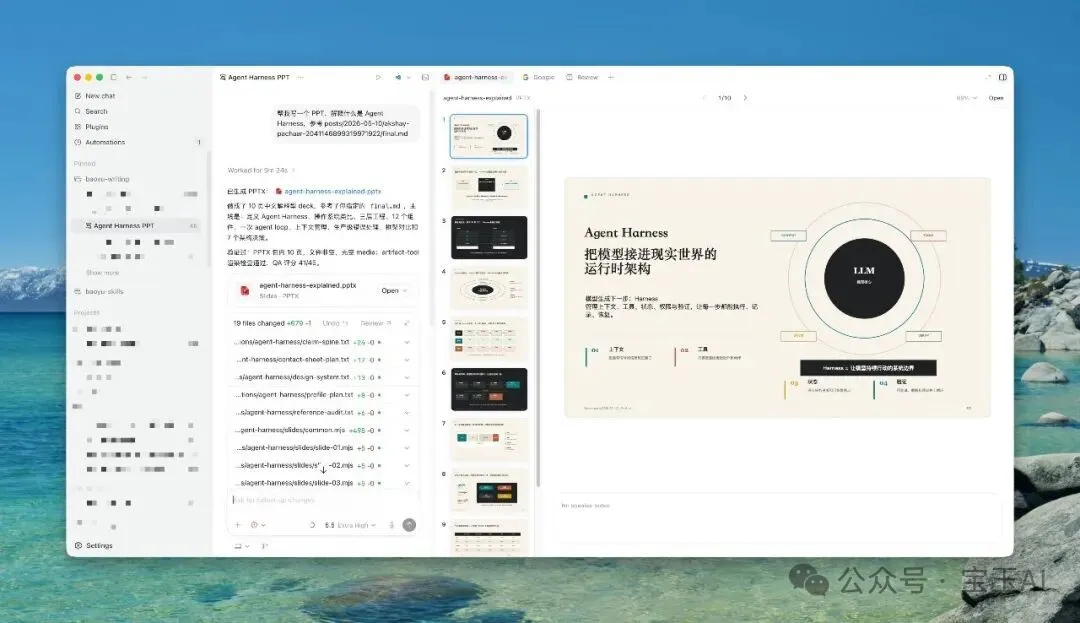The image size is (1080, 623).
Task: Expand the Open dropdown on pptx card
Action: (x=404, y=291)
